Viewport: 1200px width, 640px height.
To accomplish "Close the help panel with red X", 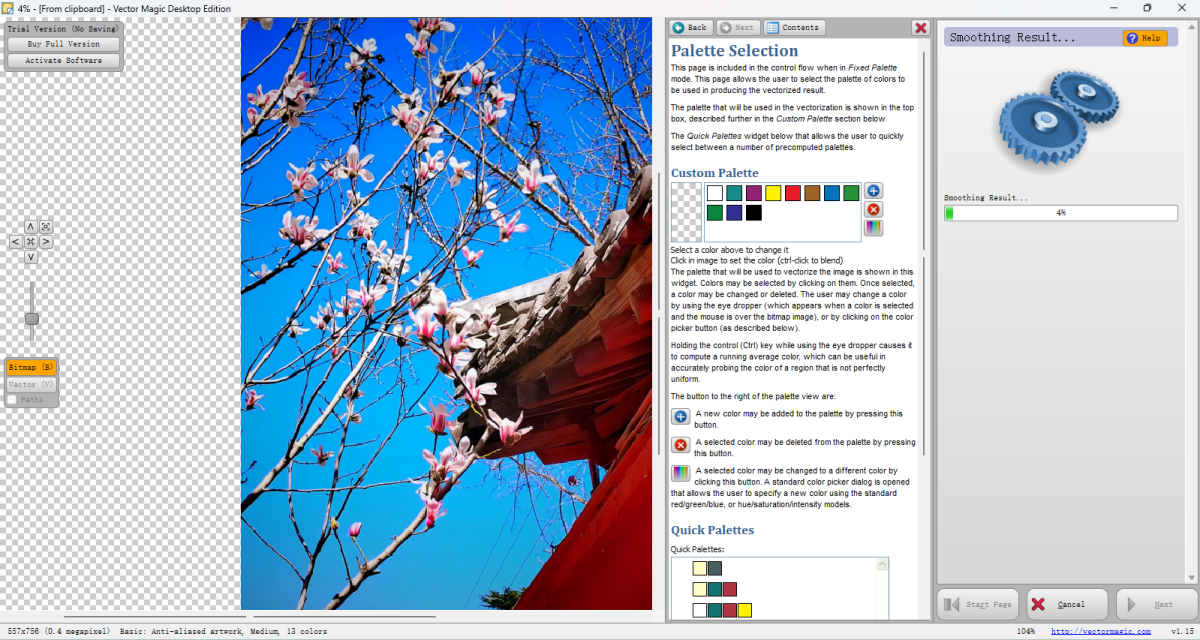I will pyautogui.click(x=920, y=28).
